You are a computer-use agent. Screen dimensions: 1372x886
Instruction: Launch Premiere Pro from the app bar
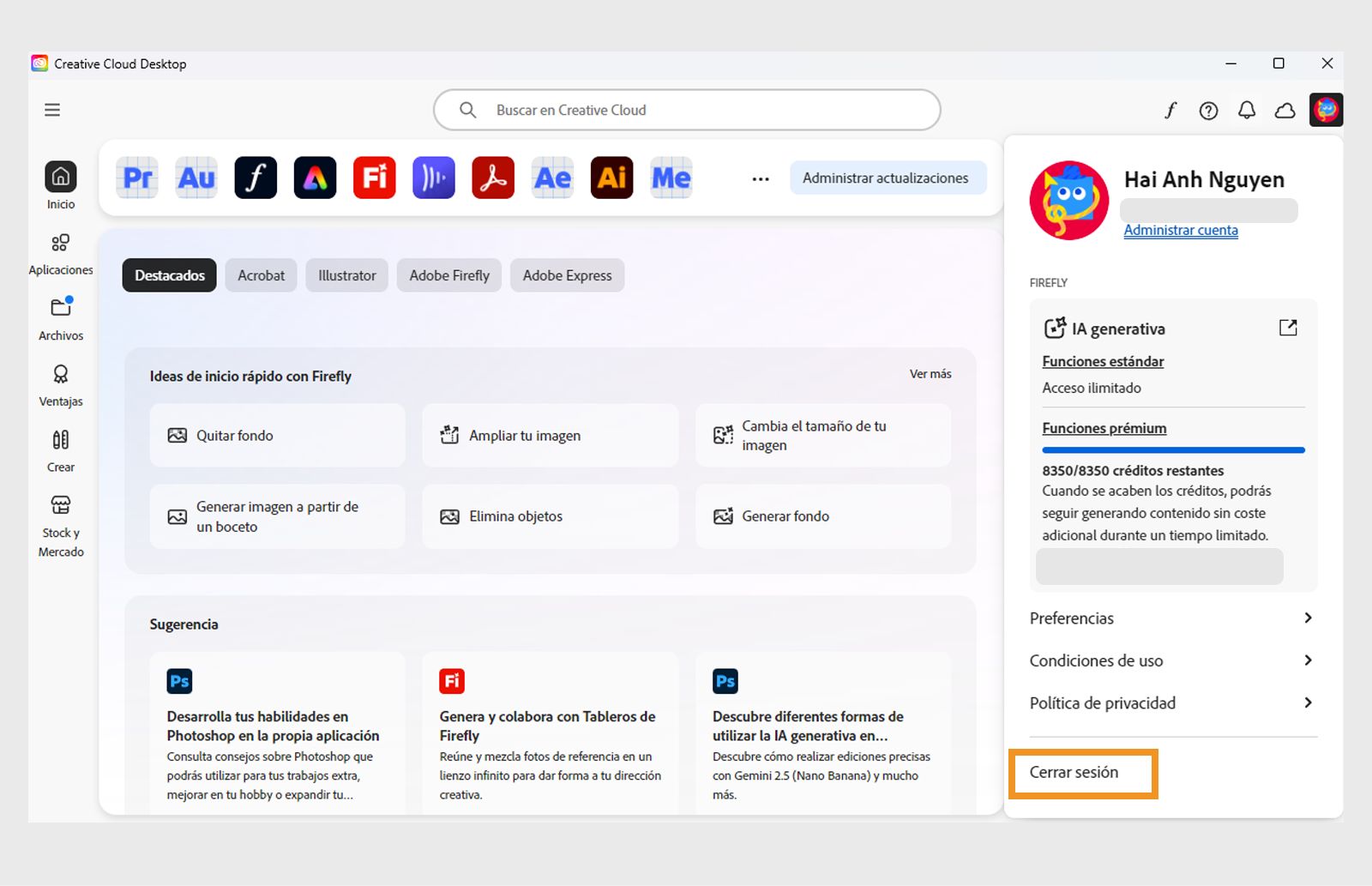click(137, 178)
